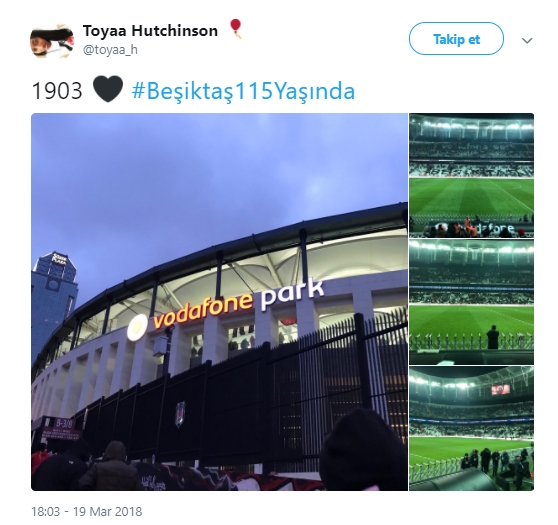Click the tweet timestamp 18:03 - 19 Mar 2018
The height and width of the screenshot is (525, 558).
87,512
